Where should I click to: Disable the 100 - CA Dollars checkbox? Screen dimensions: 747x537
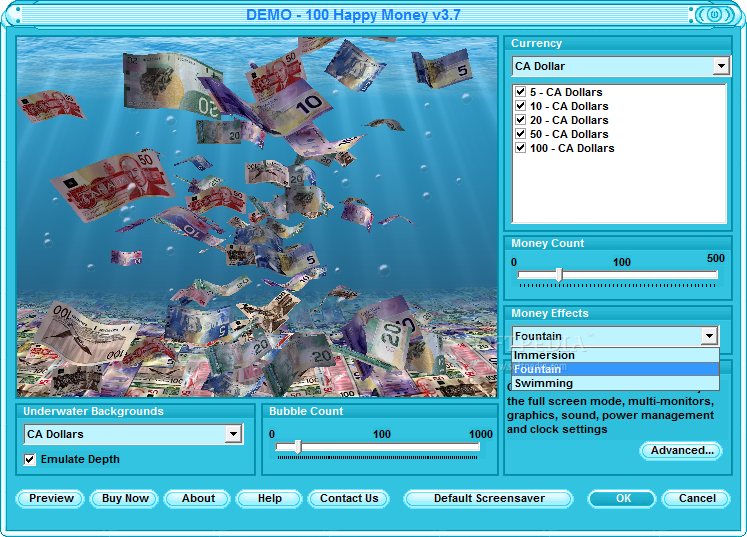point(520,148)
